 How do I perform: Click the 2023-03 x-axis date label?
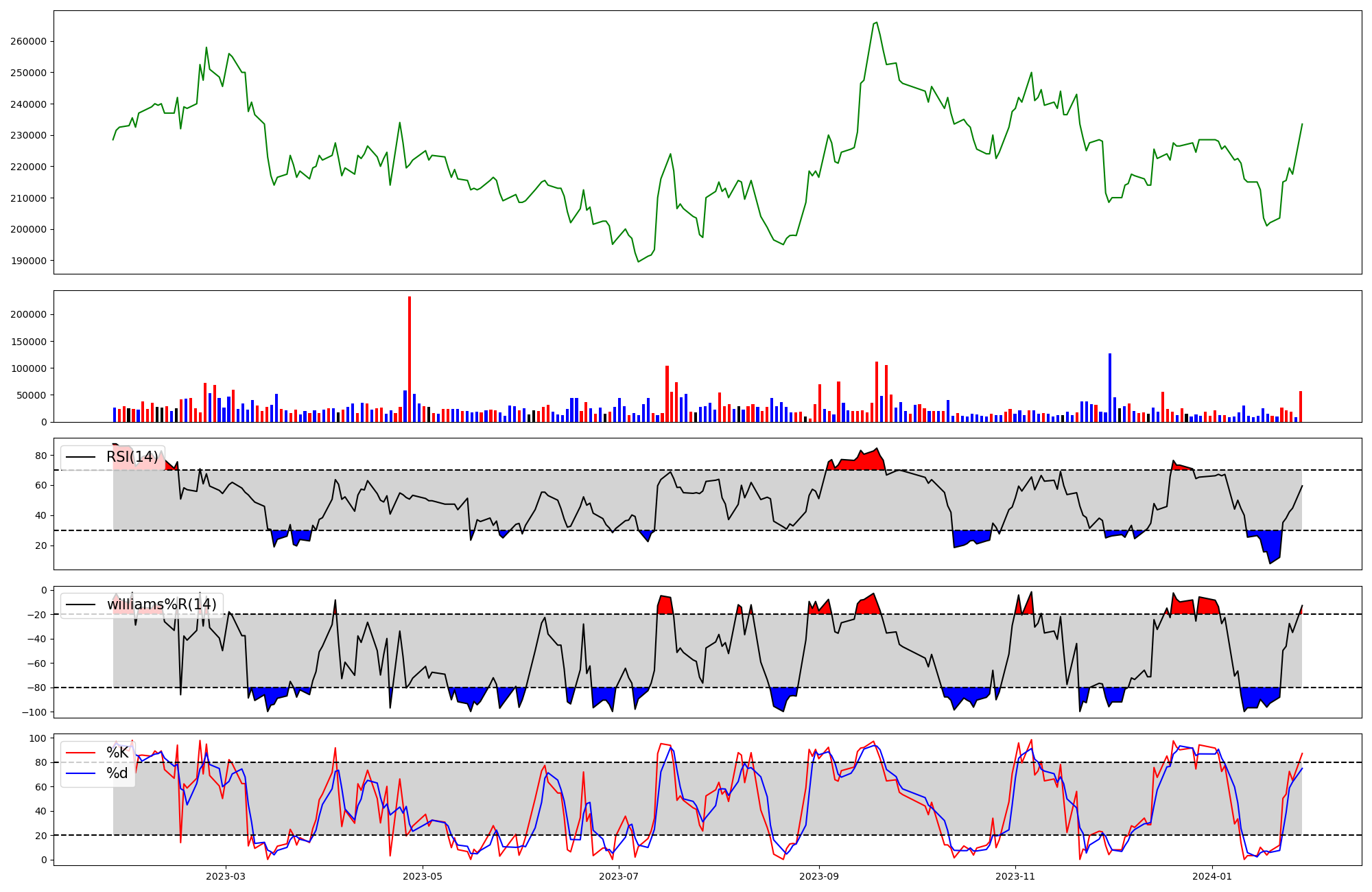[x=226, y=876]
